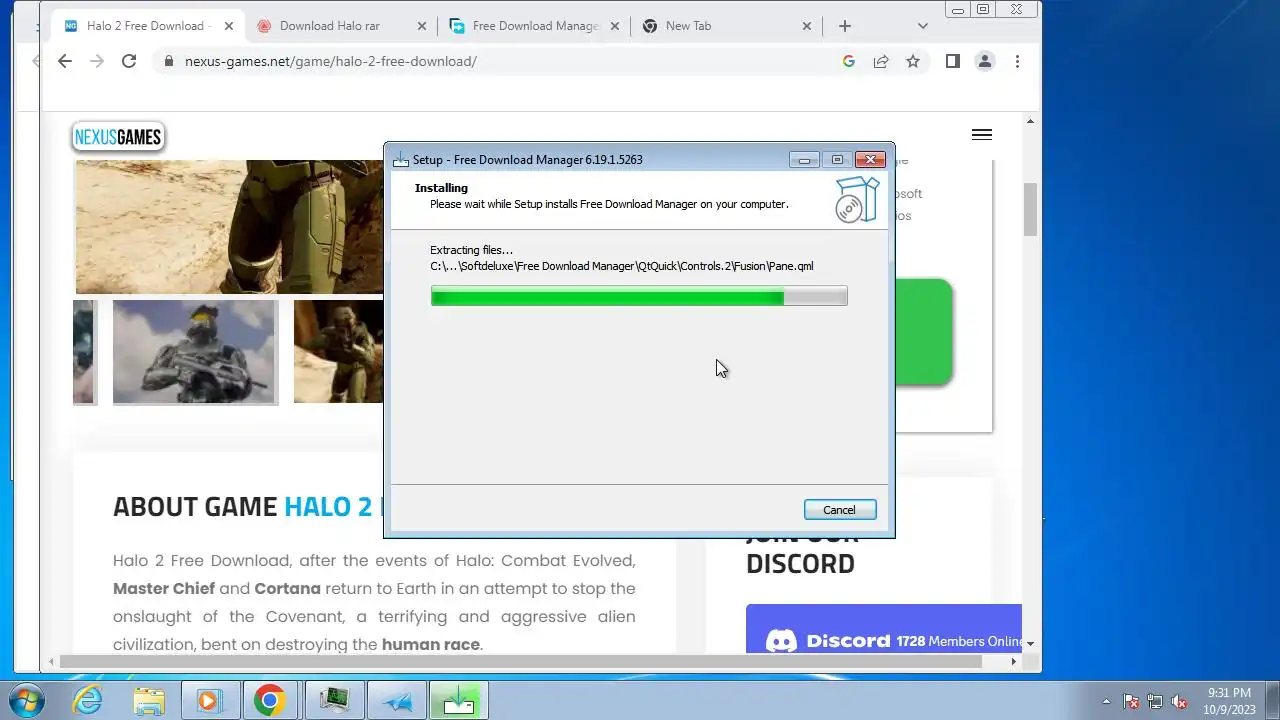Click the muted volume tray icon

(1179, 701)
